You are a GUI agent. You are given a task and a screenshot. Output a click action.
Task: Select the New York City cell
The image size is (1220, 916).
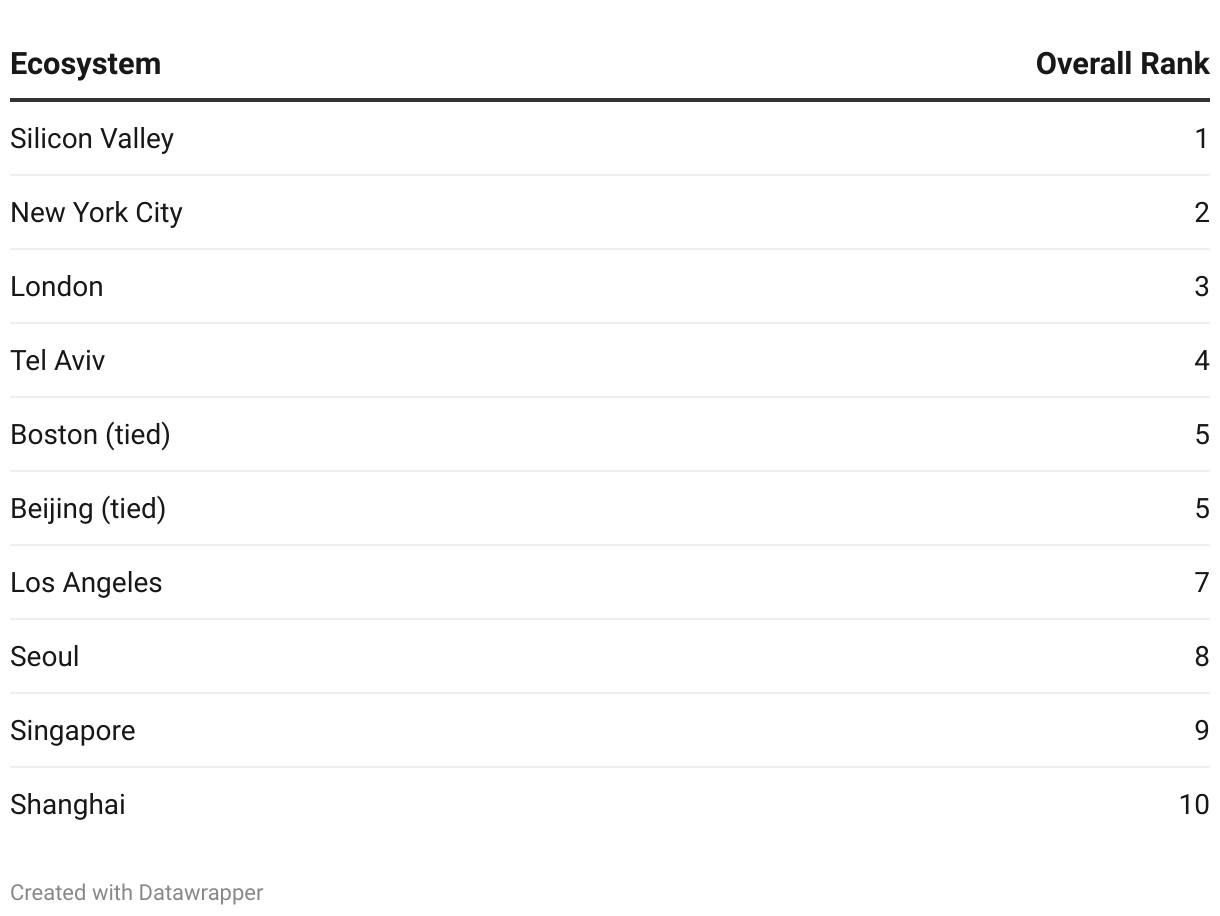(96, 212)
